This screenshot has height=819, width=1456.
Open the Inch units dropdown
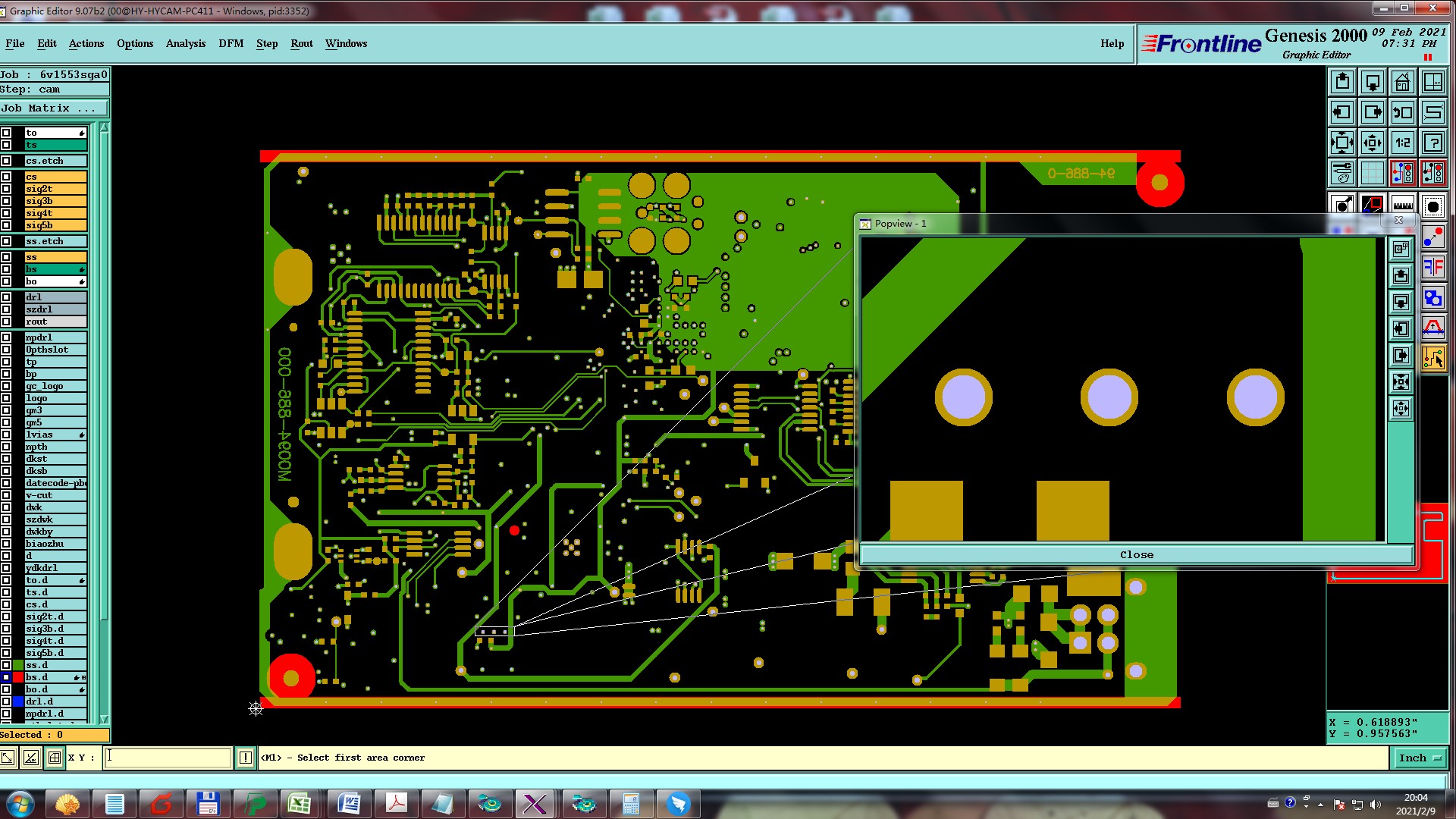[x=1420, y=758]
